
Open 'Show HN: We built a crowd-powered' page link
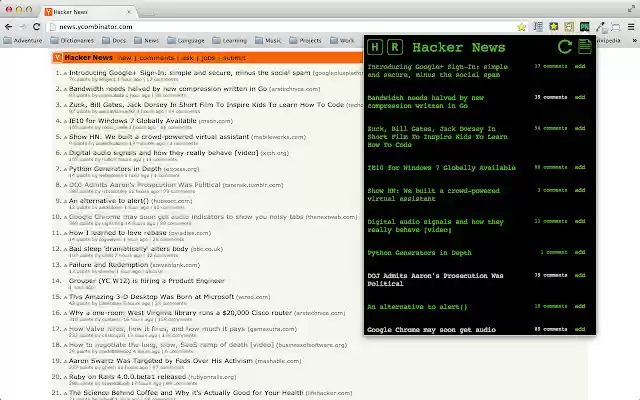[159, 137]
